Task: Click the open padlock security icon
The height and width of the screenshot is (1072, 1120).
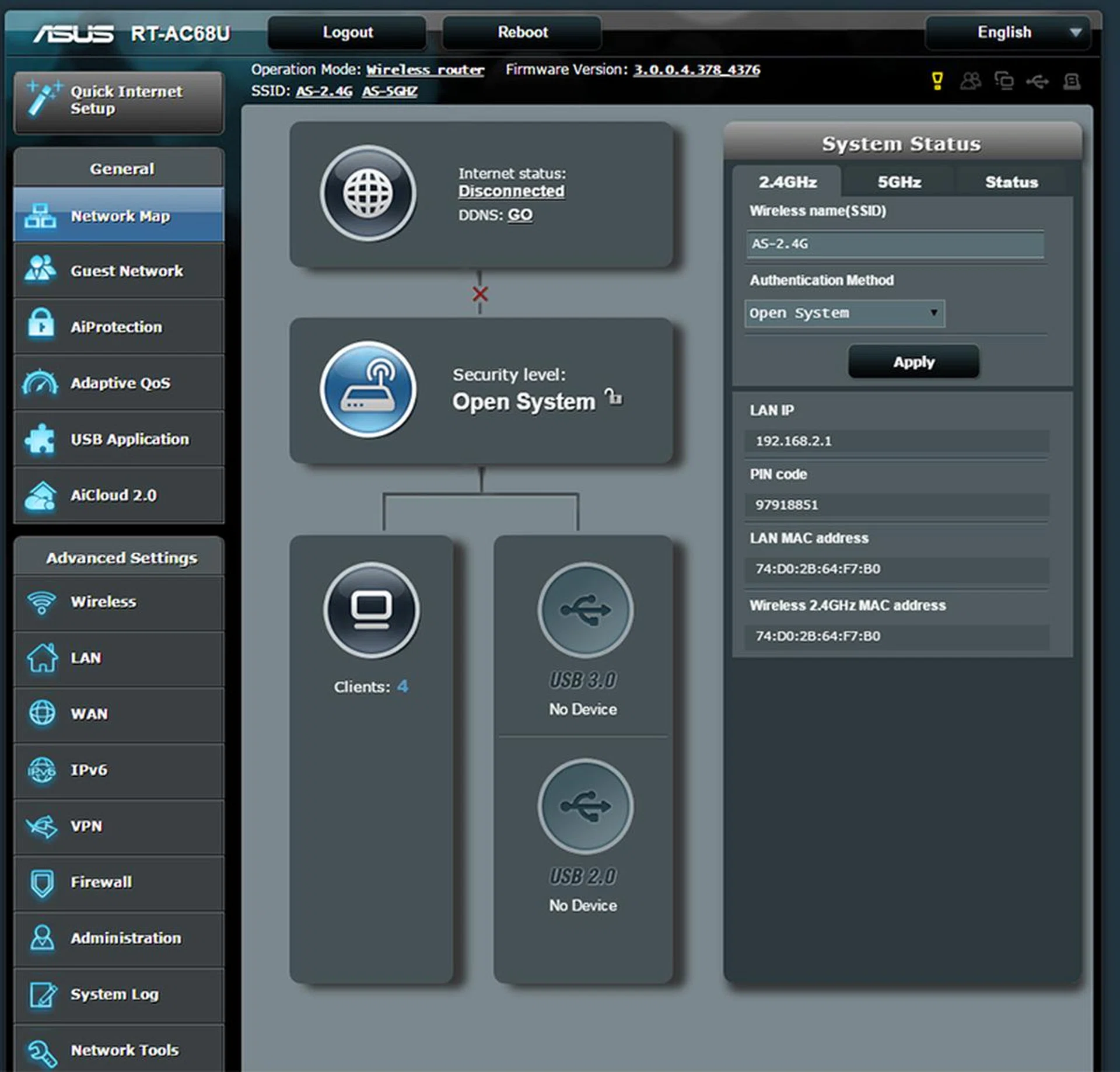Action: pos(614,397)
